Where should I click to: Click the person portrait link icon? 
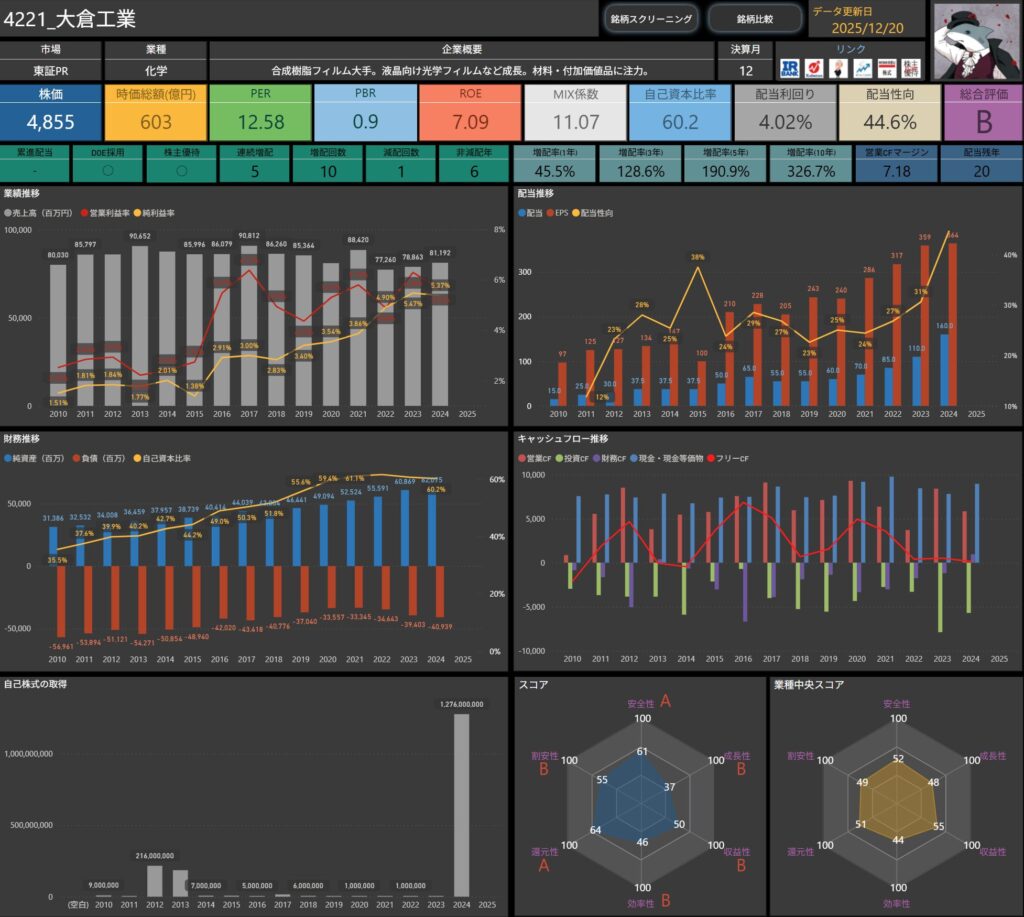(838, 67)
